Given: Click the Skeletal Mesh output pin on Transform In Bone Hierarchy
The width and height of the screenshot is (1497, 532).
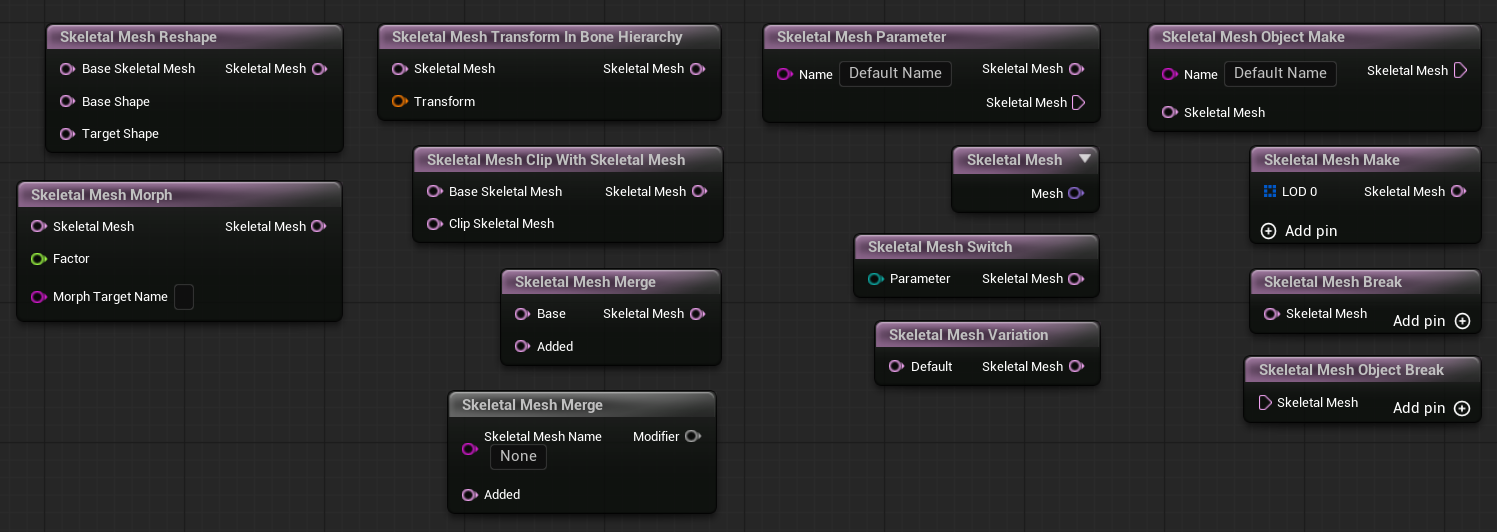Looking at the screenshot, I should [697, 69].
